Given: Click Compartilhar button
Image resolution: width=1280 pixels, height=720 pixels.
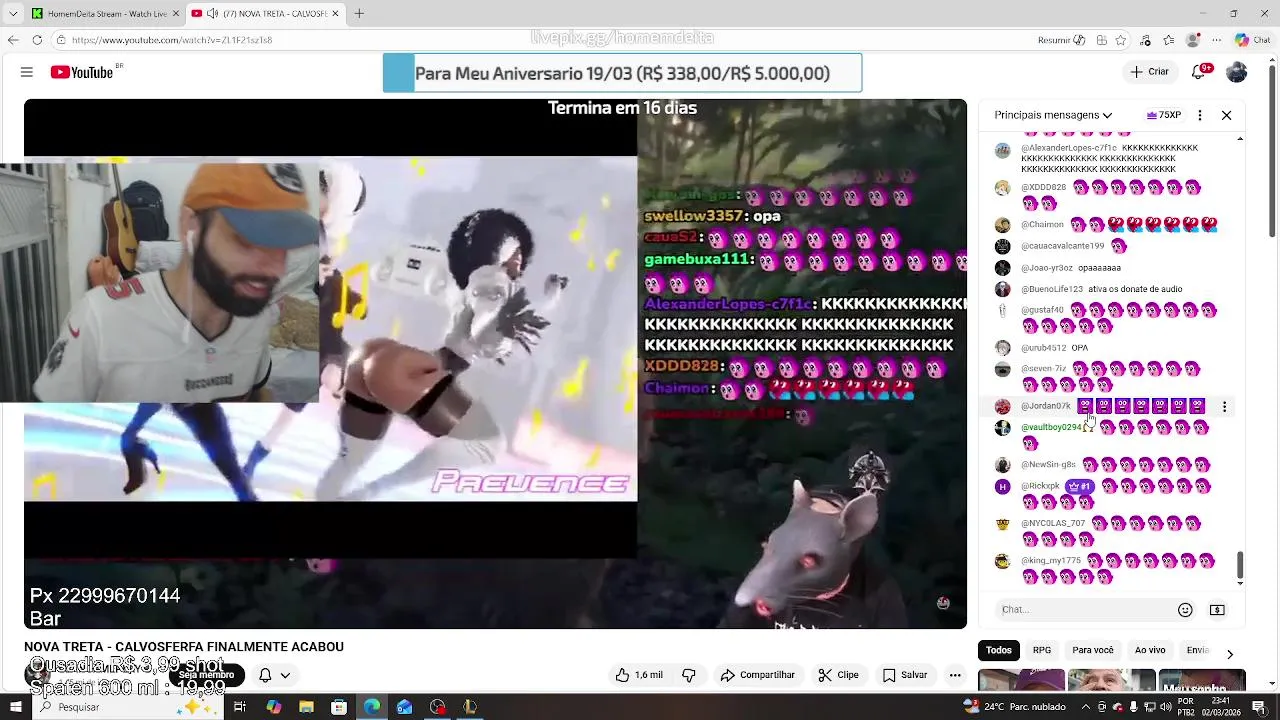Looking at the screenshot, I should click(758, 675).
